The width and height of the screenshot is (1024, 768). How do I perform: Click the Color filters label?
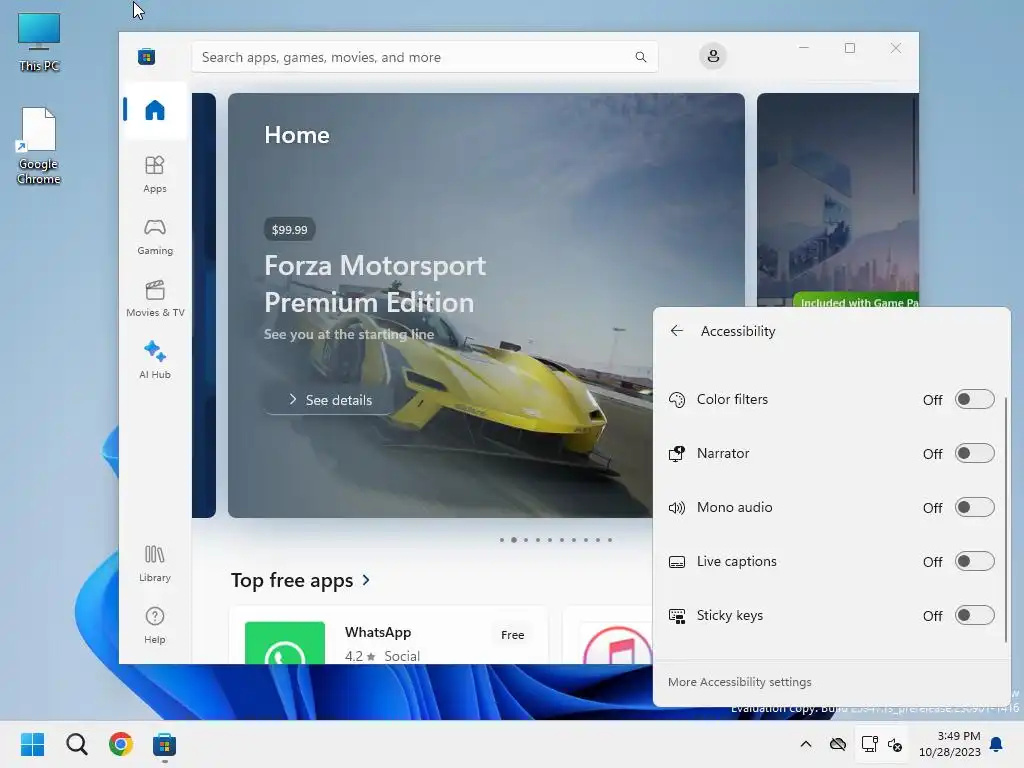(x=732, y=399)
